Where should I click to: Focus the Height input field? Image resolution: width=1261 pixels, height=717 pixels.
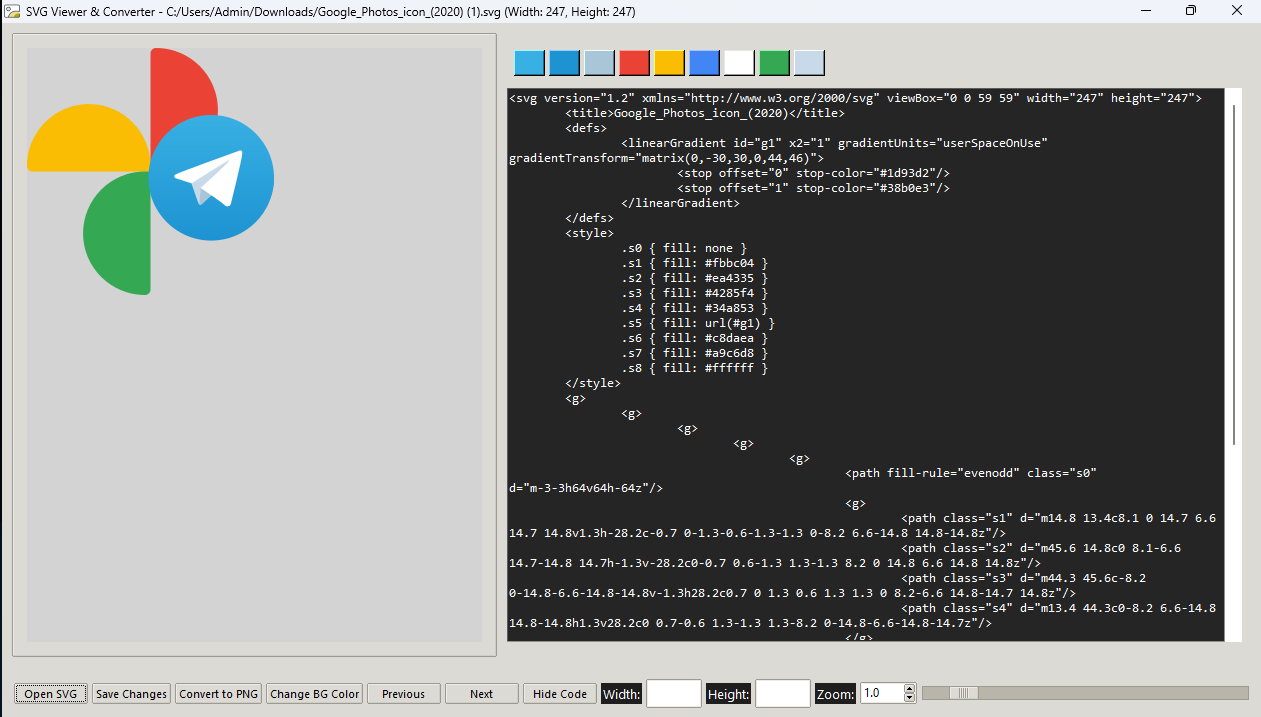[x=783, y=693]
